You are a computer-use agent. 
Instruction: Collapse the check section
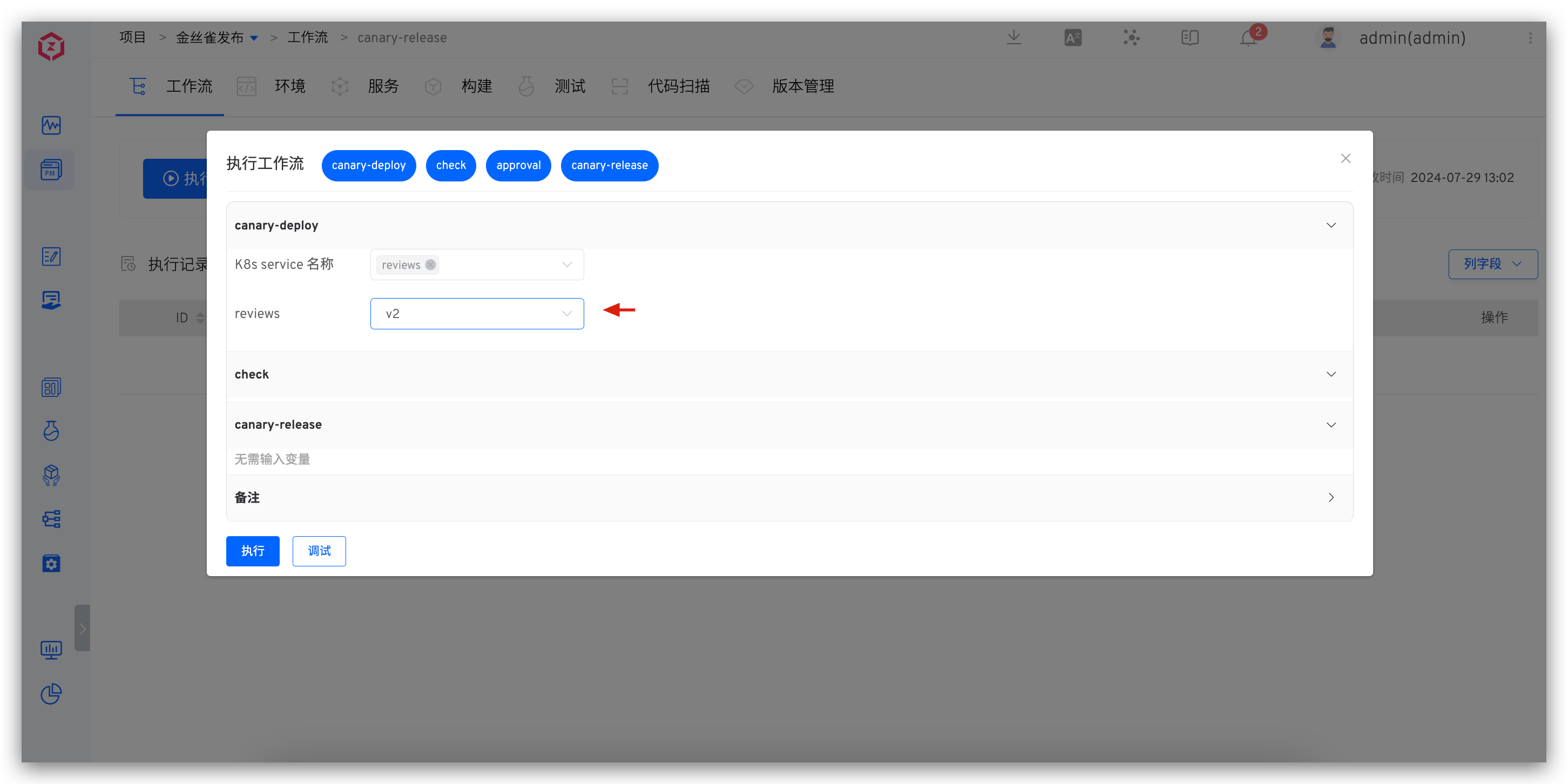(1330, 374)
